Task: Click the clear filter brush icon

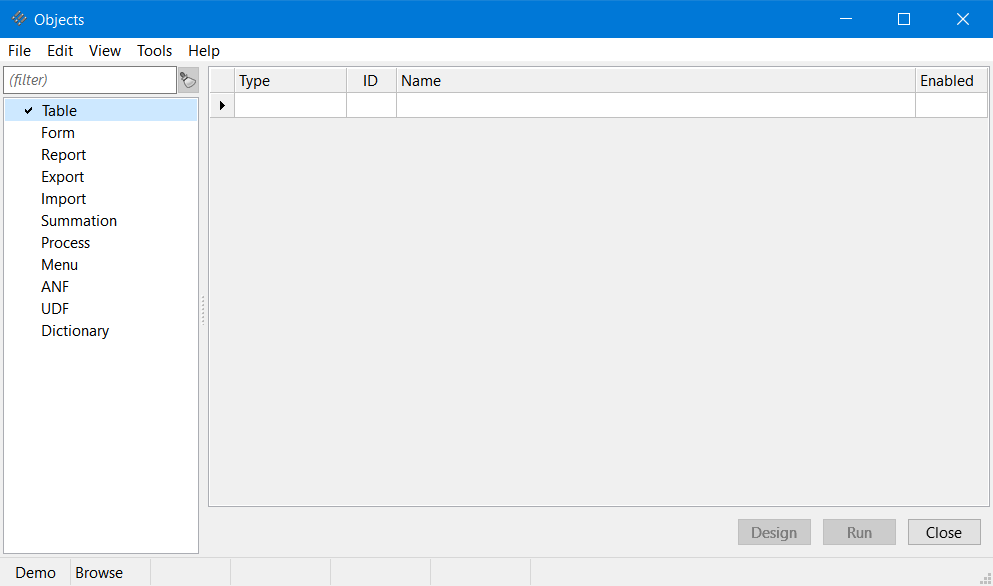Action: click(188, 80)
